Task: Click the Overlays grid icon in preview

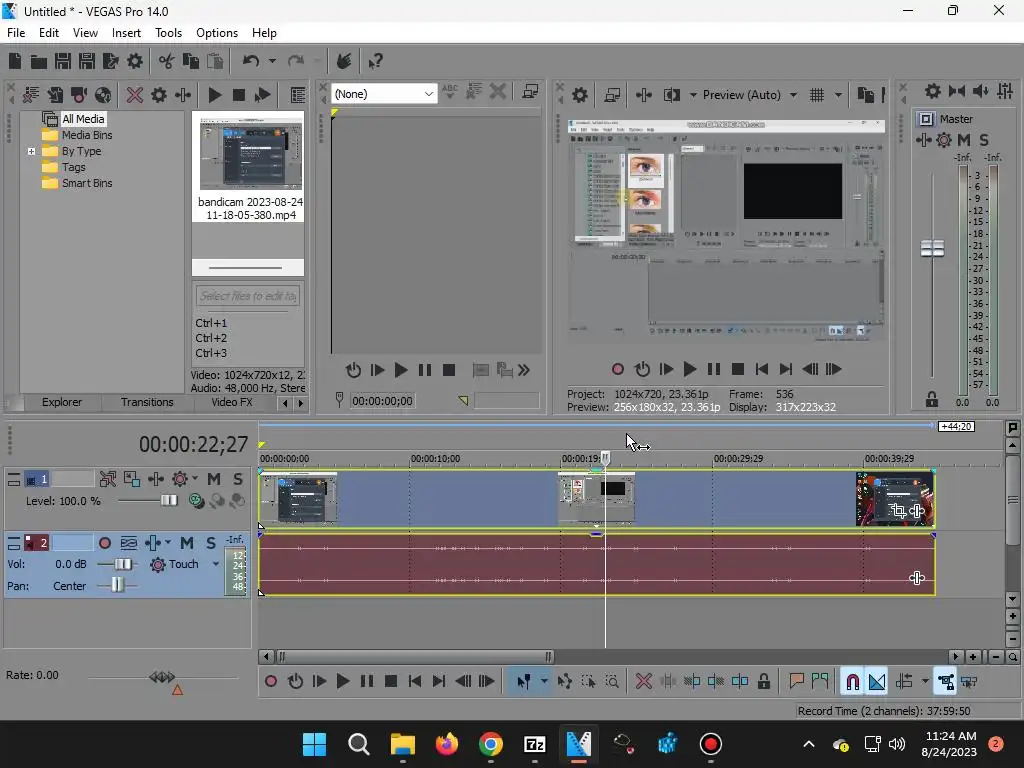Action: click(x=817, y=95)
